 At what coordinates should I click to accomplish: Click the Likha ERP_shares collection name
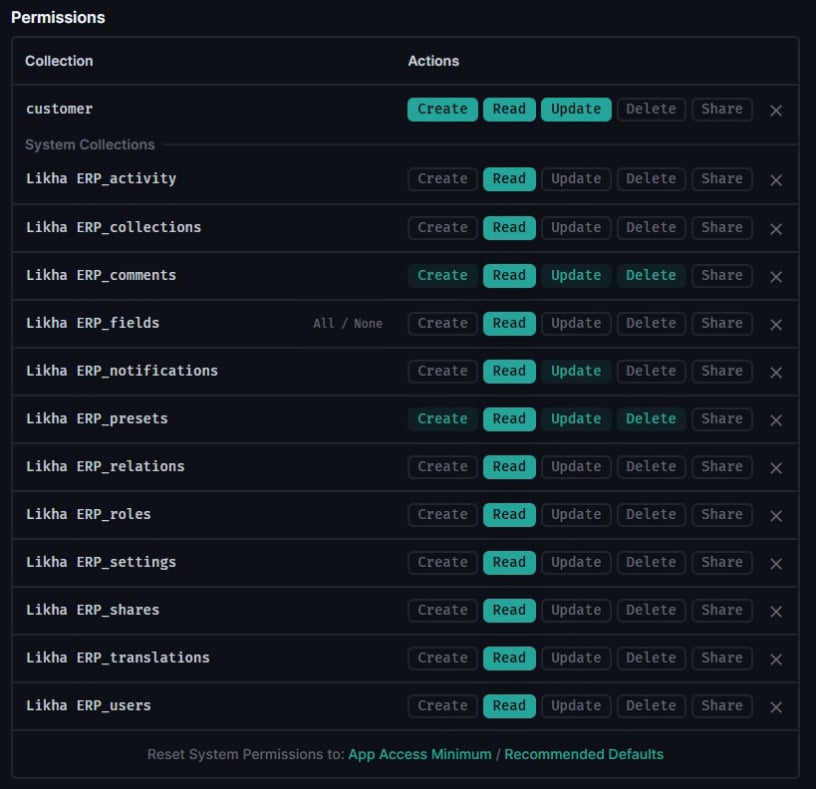pyautogui.click(x=92, y=610)
